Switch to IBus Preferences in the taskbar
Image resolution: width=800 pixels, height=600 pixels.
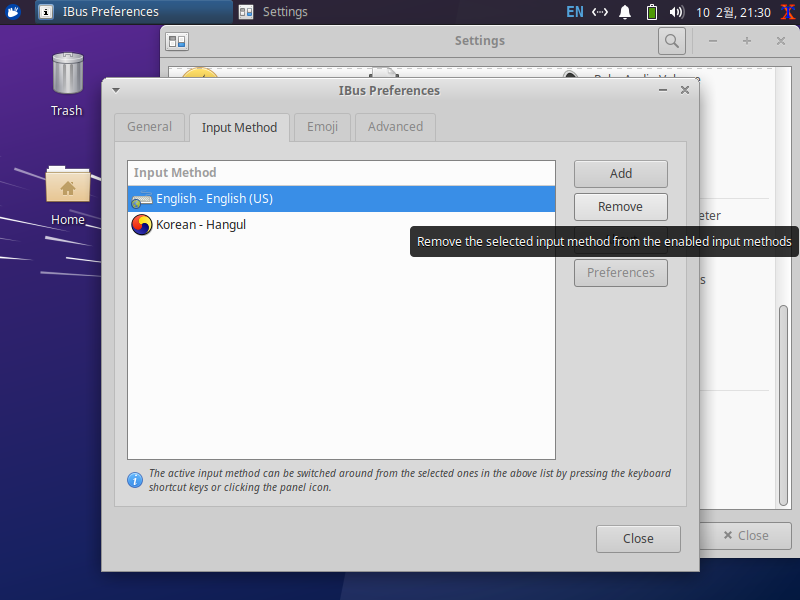pyautogui.click(x=134, y=12)
